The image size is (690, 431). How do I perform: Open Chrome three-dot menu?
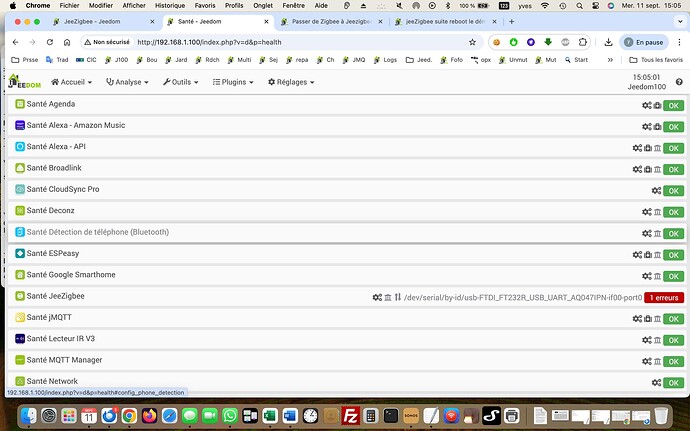tap(679, 42)
